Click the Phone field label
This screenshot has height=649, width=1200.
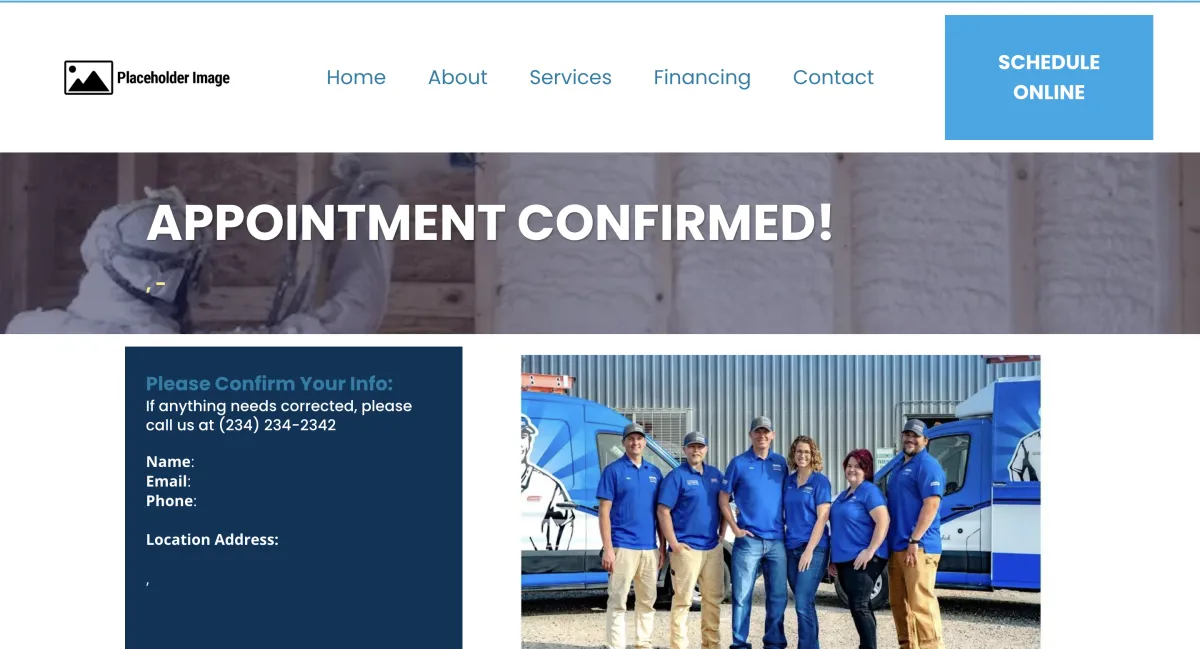[x=170, y=501]
